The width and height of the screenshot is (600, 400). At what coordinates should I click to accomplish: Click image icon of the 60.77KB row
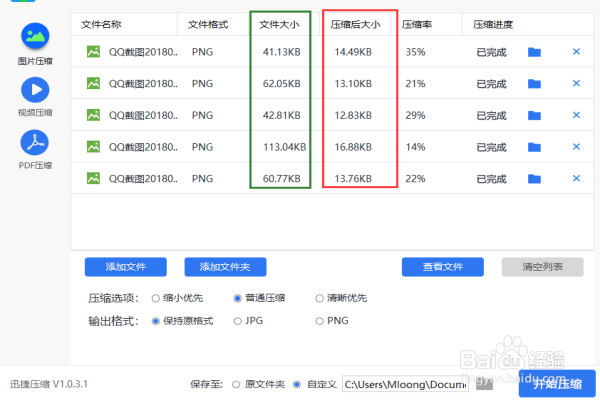coord(93,178)
